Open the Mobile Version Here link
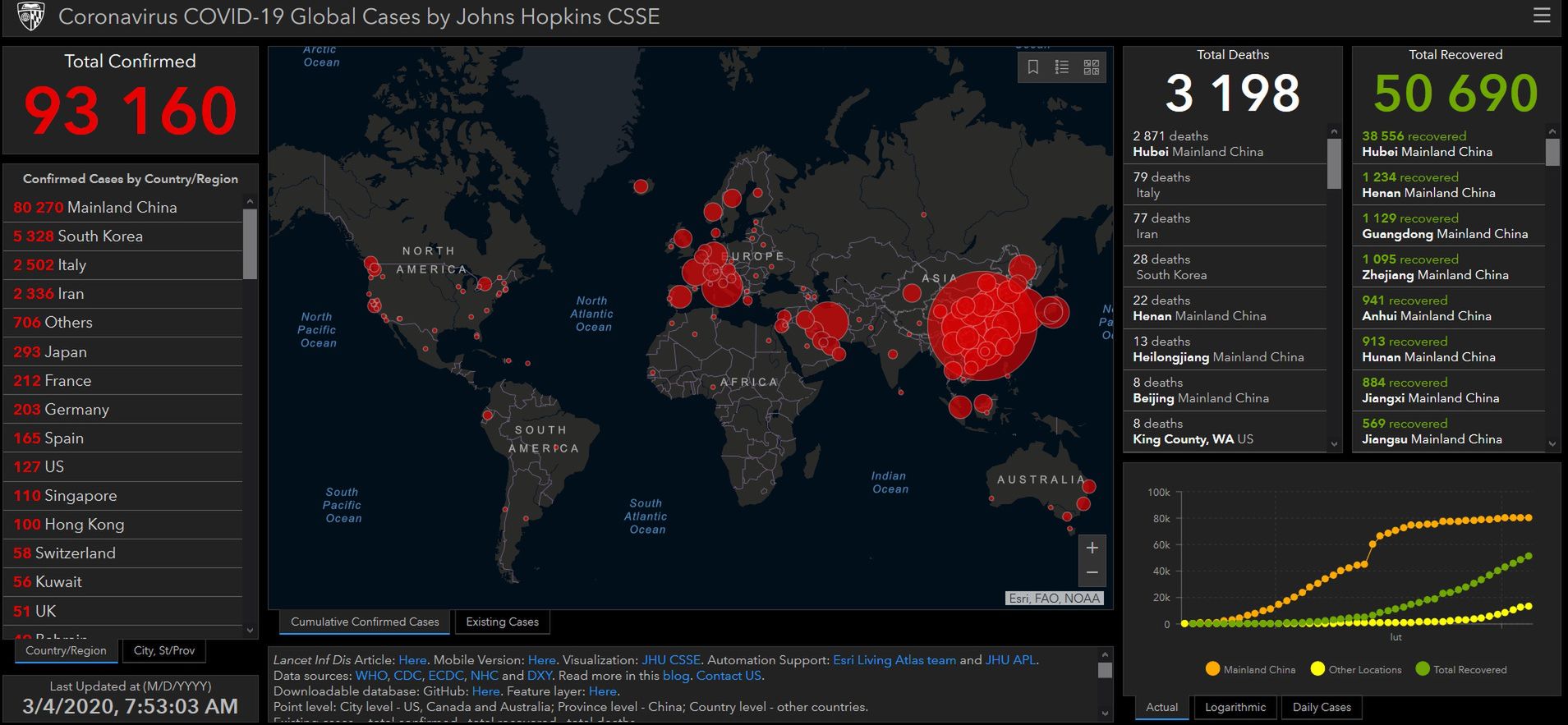1568x725 pixels. coord(541,659)
